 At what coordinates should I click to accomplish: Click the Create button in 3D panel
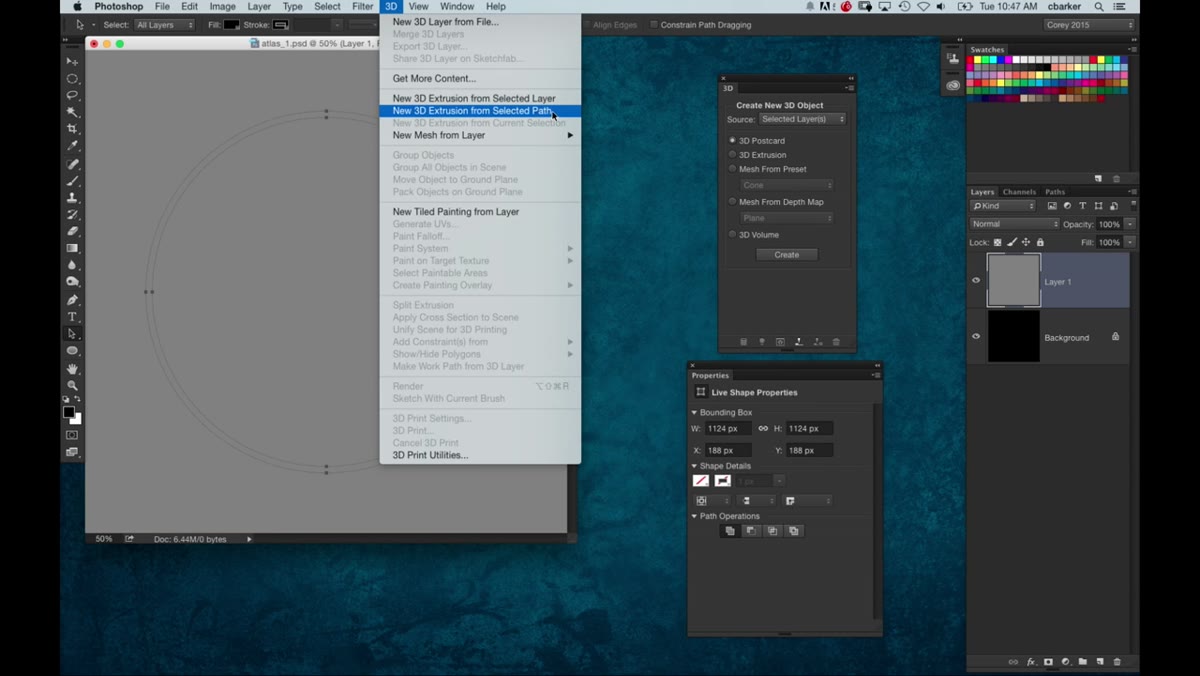tap(787, 255)
